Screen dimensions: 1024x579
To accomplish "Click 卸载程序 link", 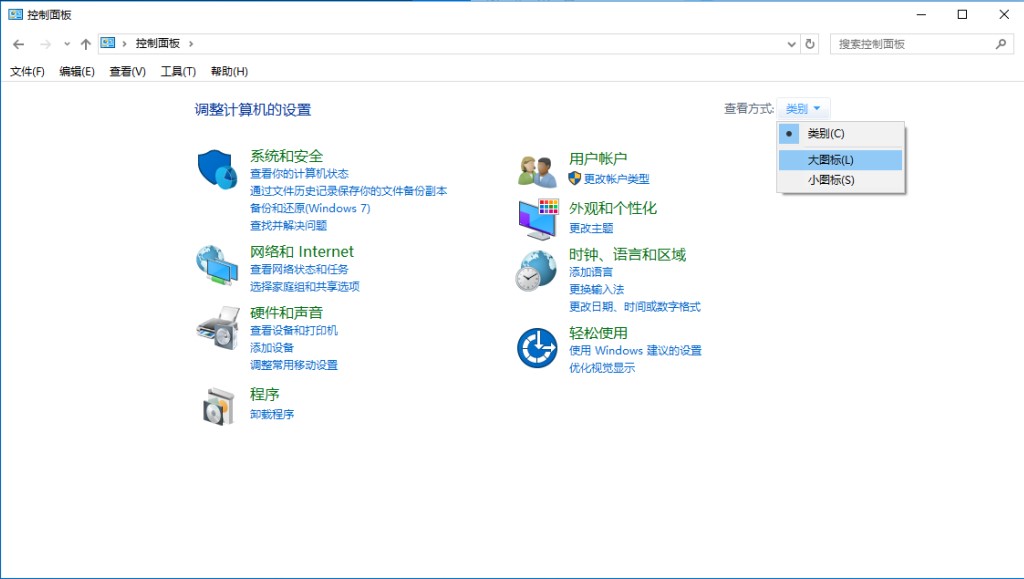I will coord(272,414).
